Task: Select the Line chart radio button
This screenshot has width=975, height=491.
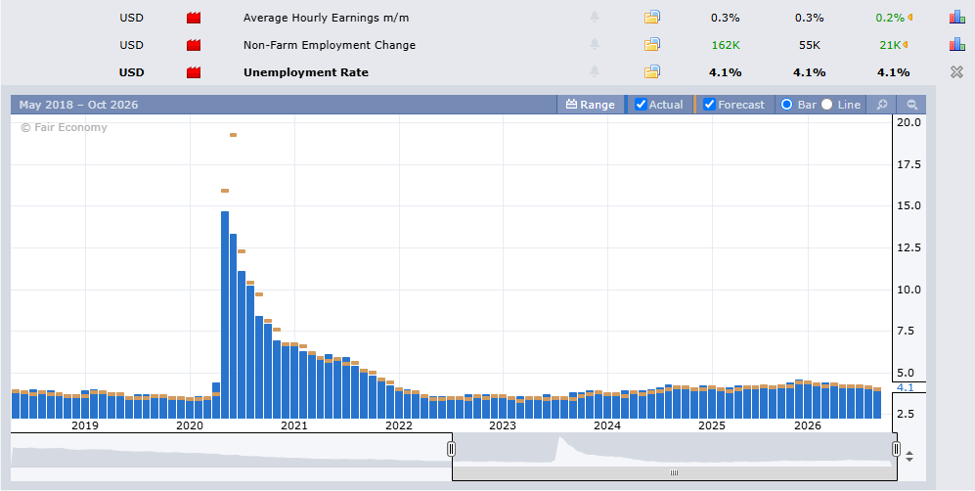Action: click(x=826, y=104)
